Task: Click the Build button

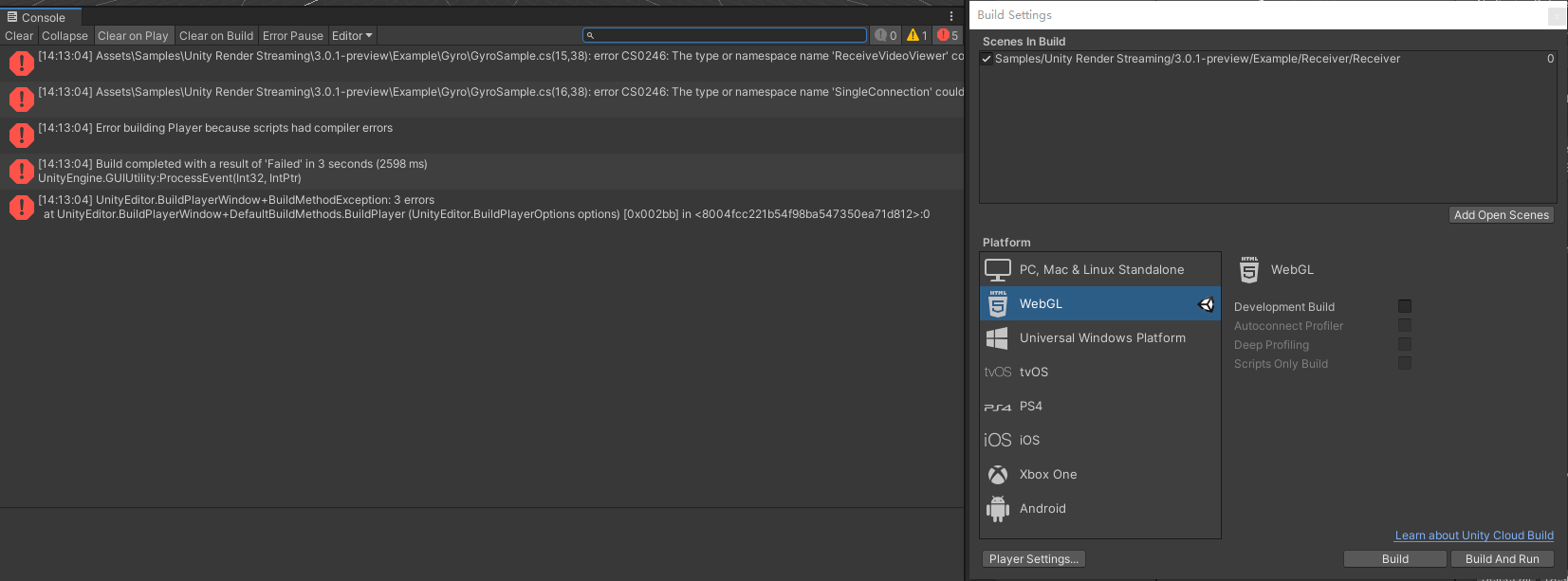Action: tap(1395, 559)
